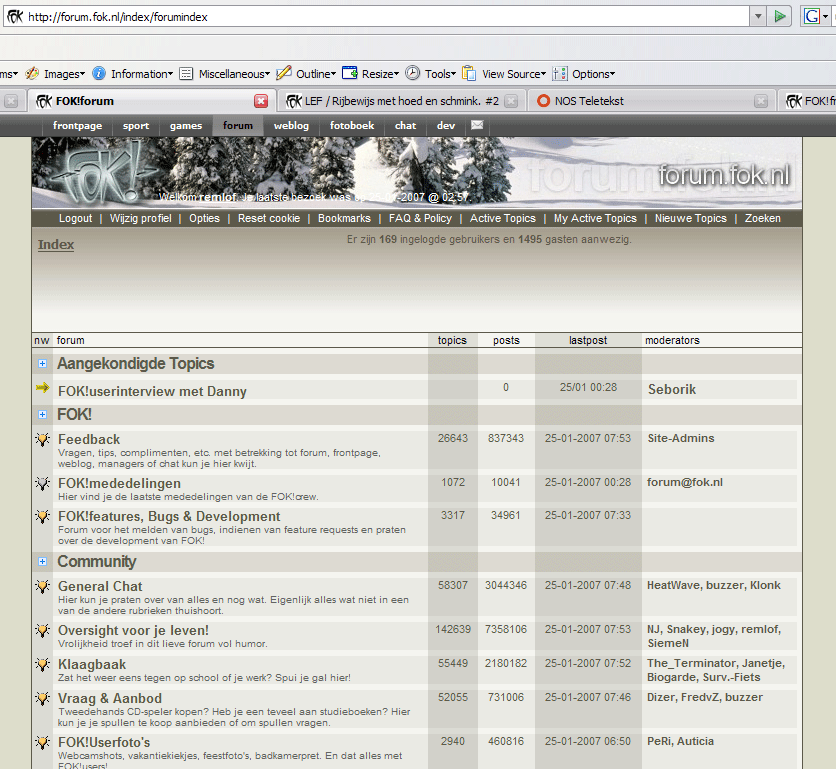The width and height of the screenshot is (836, 769).
Task: Click moderator name Seborik
Action: [x=672, y=389]
